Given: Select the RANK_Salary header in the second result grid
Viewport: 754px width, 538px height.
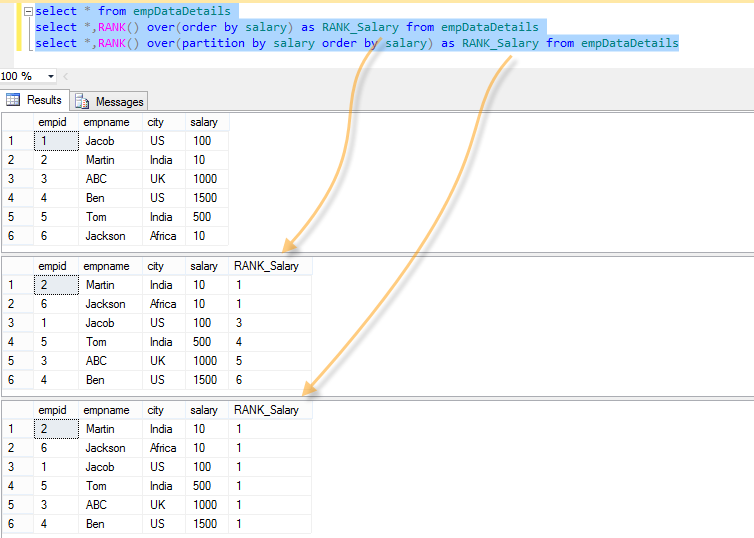Looking at the screenshot, I should 270,266.
